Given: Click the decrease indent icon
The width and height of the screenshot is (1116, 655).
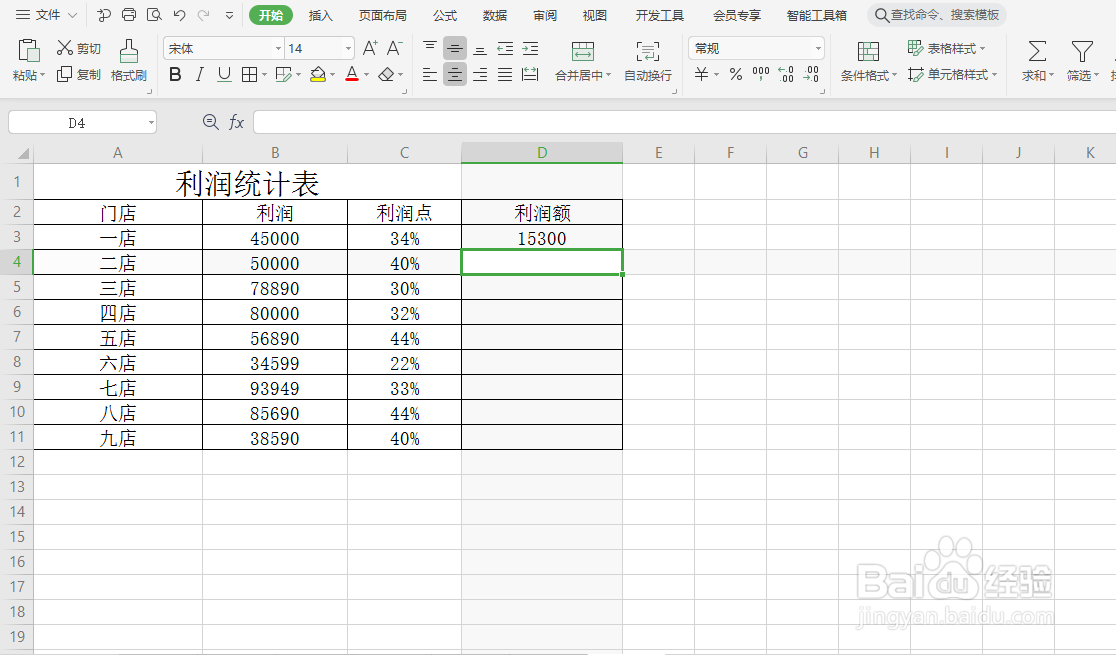Looking at the screenshot, I should coord(505,48).
